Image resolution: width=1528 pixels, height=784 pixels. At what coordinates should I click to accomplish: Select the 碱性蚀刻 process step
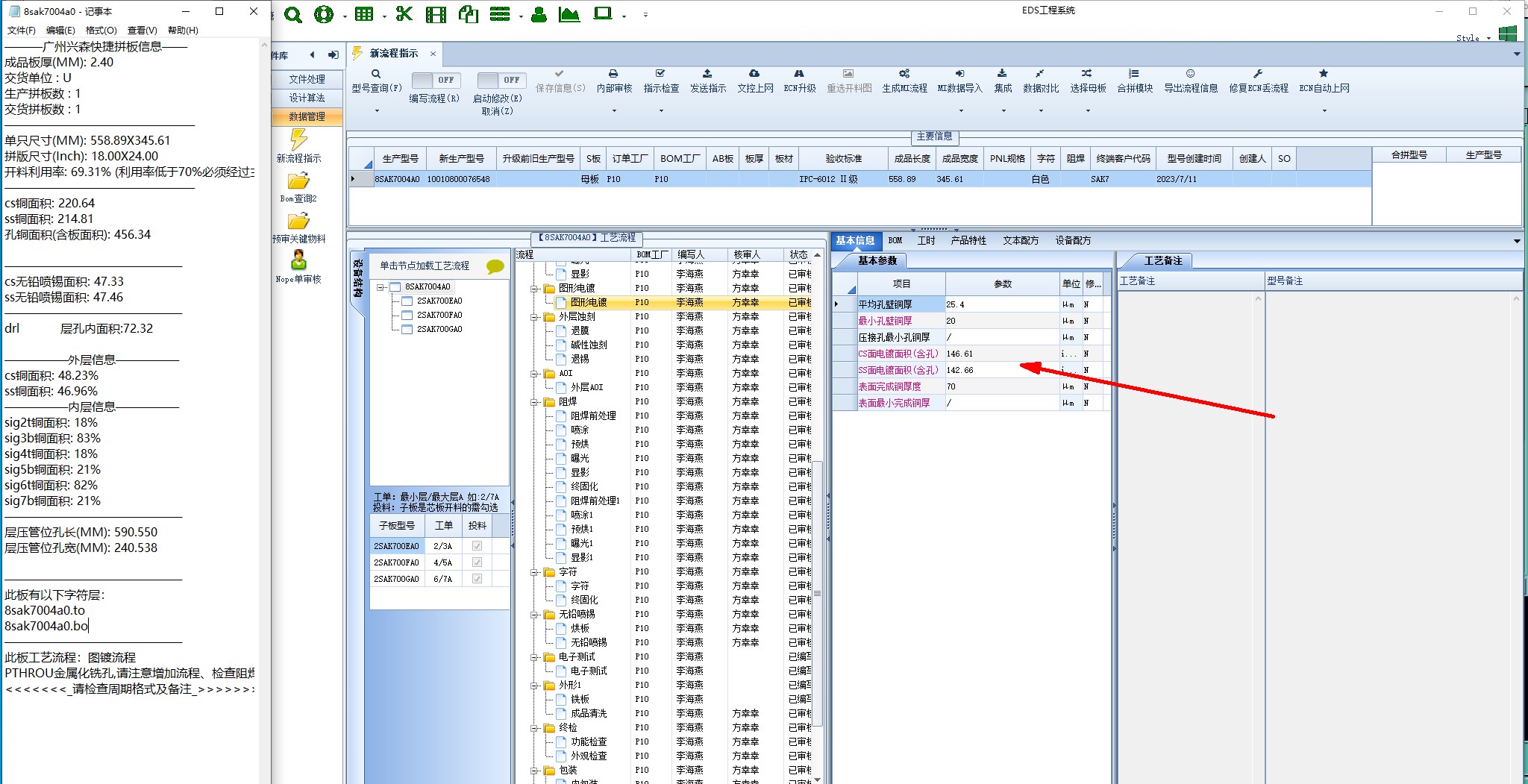coord(589,345)
